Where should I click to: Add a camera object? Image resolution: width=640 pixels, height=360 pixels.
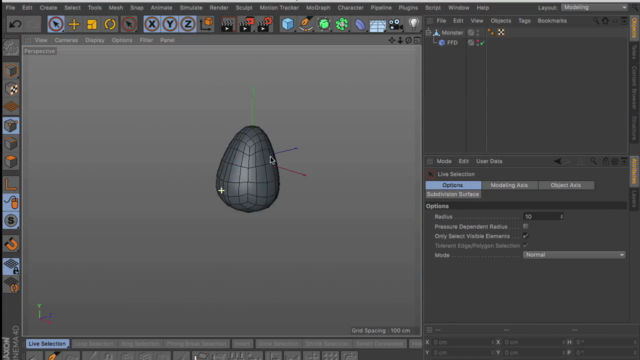396,24
